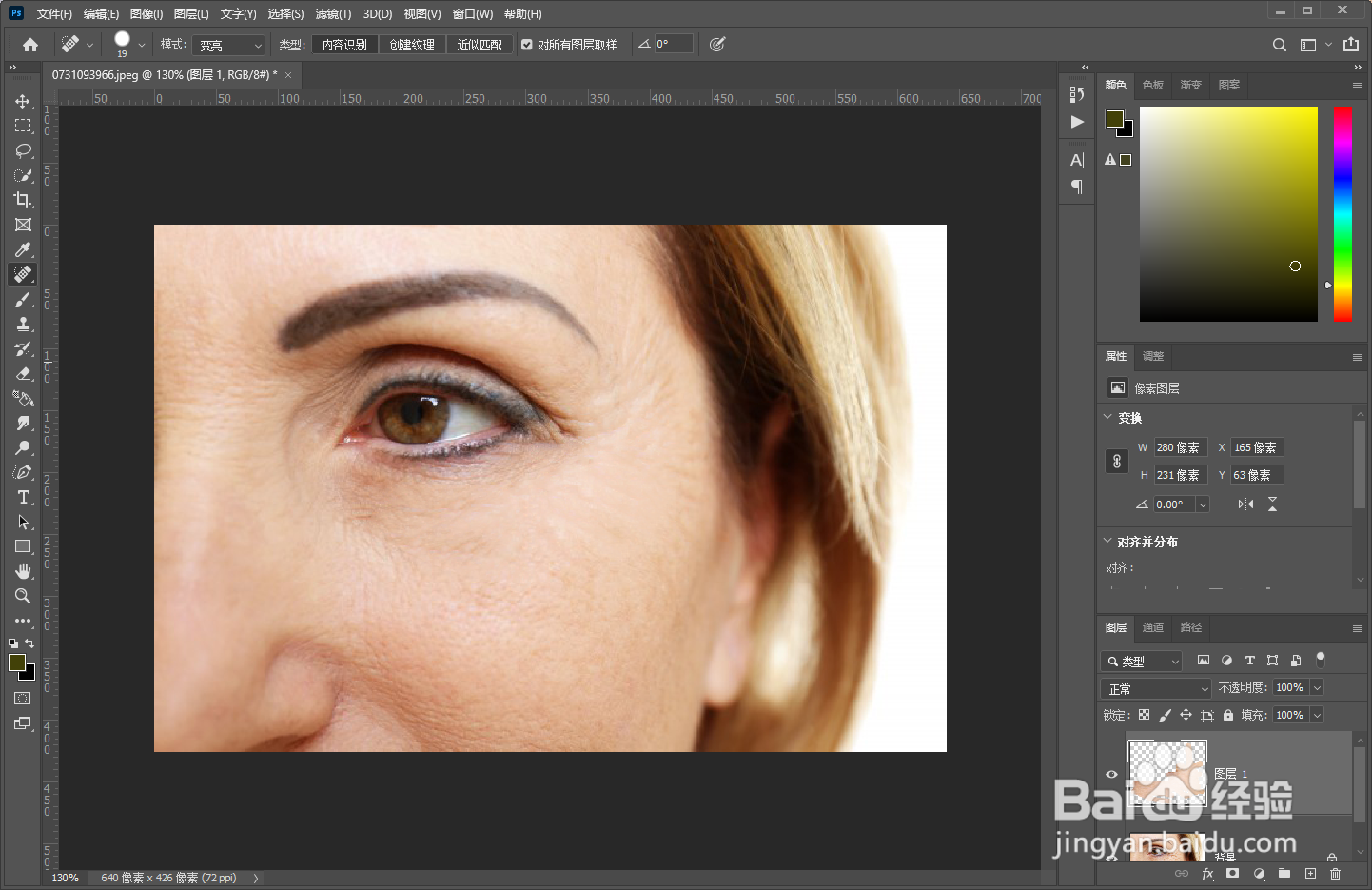Toggle Sample All Layers checkbox

(x=527, y=44)
